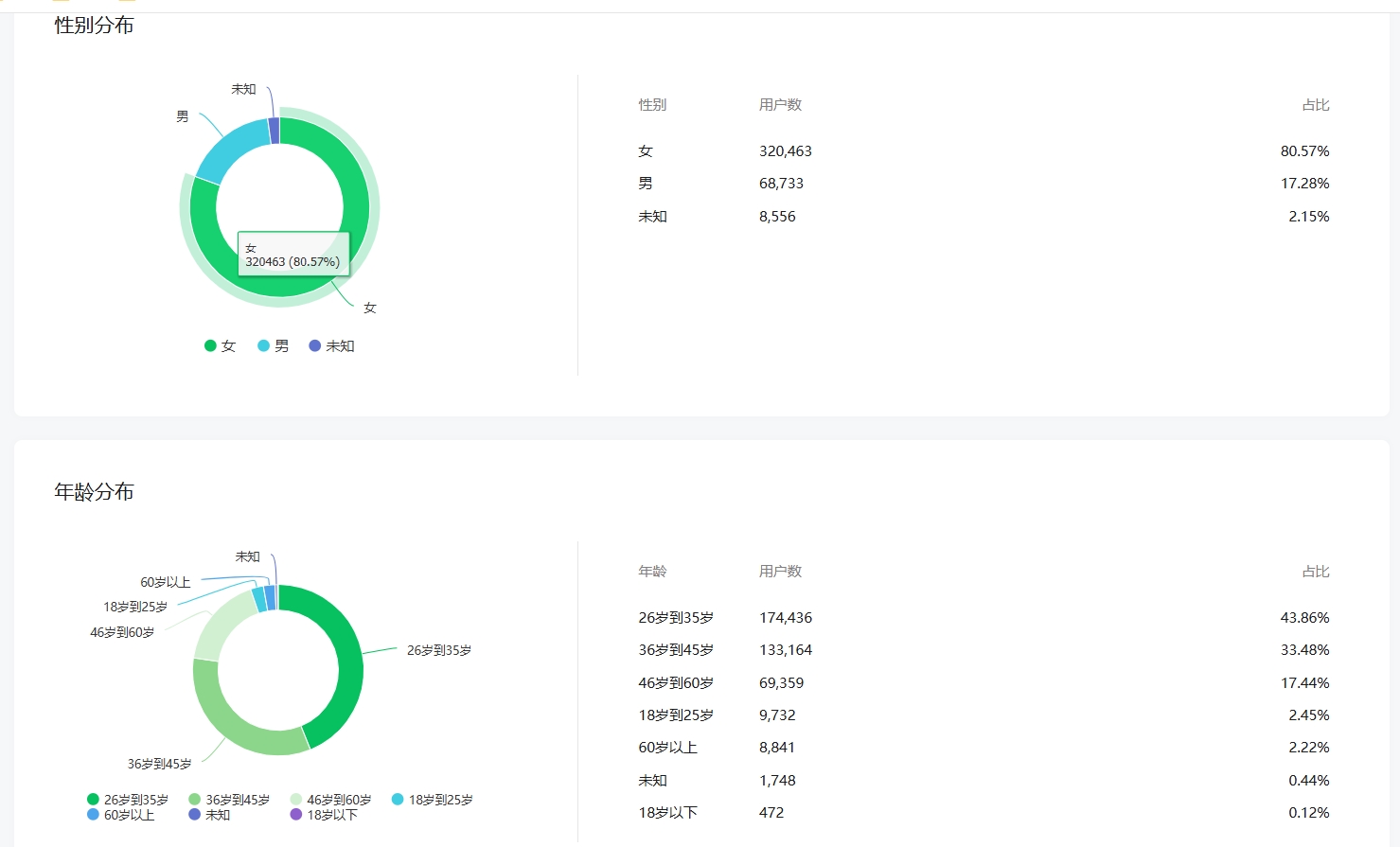Click value 8,841
Image resolution: width=1400 pixels, height=847 pixels.
coord(777,748)
